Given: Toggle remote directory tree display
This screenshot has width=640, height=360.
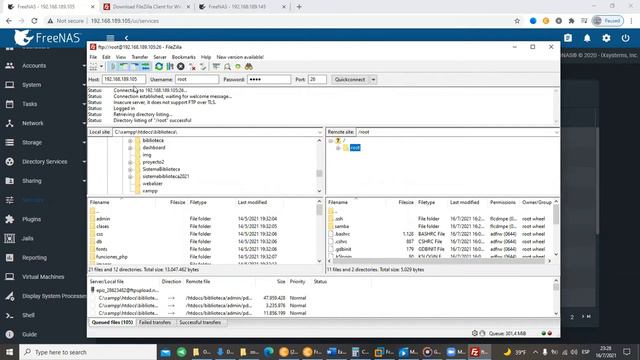Looking at the screenshot, I should (x=134, y=67).
